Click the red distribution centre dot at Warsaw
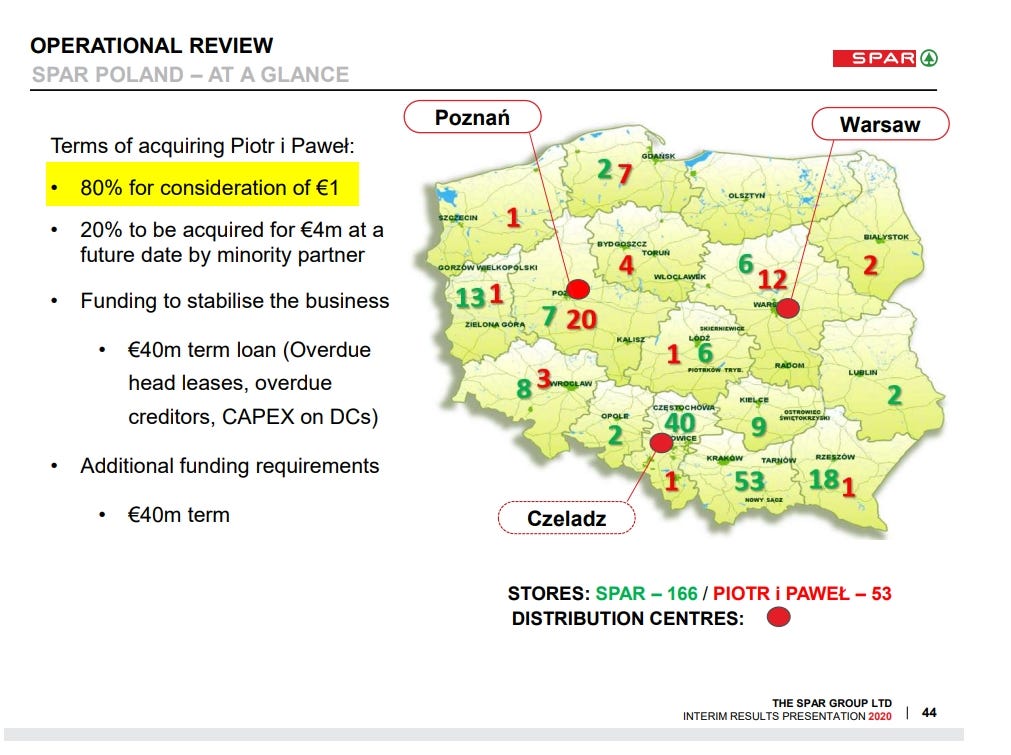Viewport: 1011px width, 755px height. click(787, 308)
